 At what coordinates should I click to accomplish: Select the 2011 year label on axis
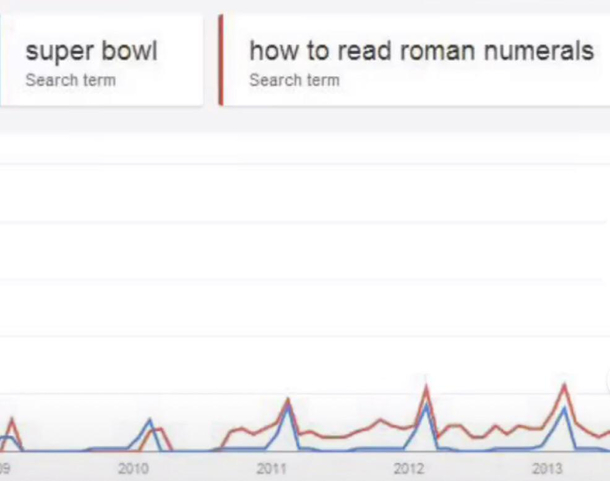(x=272, y=469)
